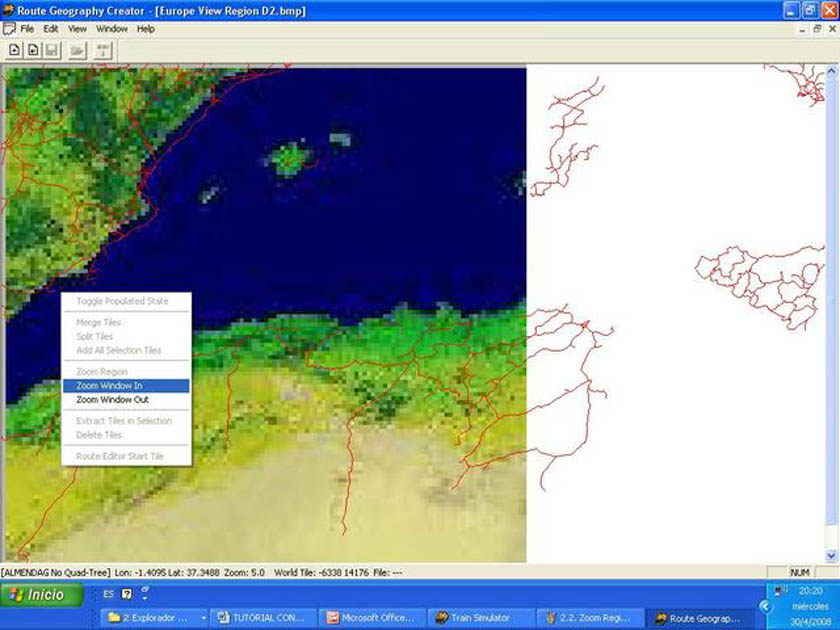Click the ES language indicator in taskbar
The width and height of the screenshot is (840, 630).
click(107, 594)
